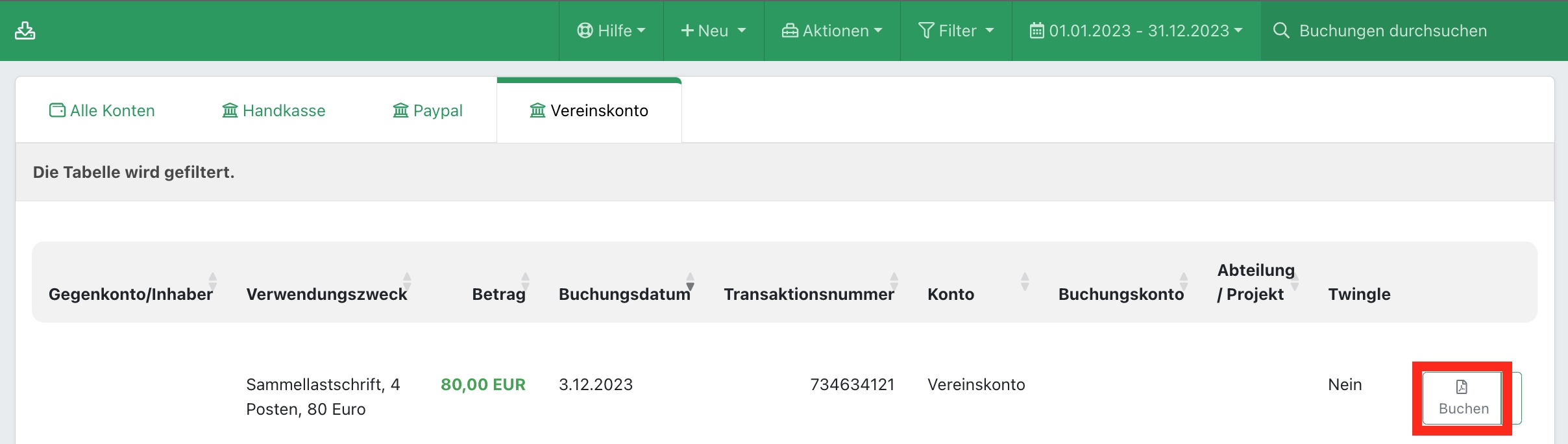Click the download inbox icon in header

point(25,31)
